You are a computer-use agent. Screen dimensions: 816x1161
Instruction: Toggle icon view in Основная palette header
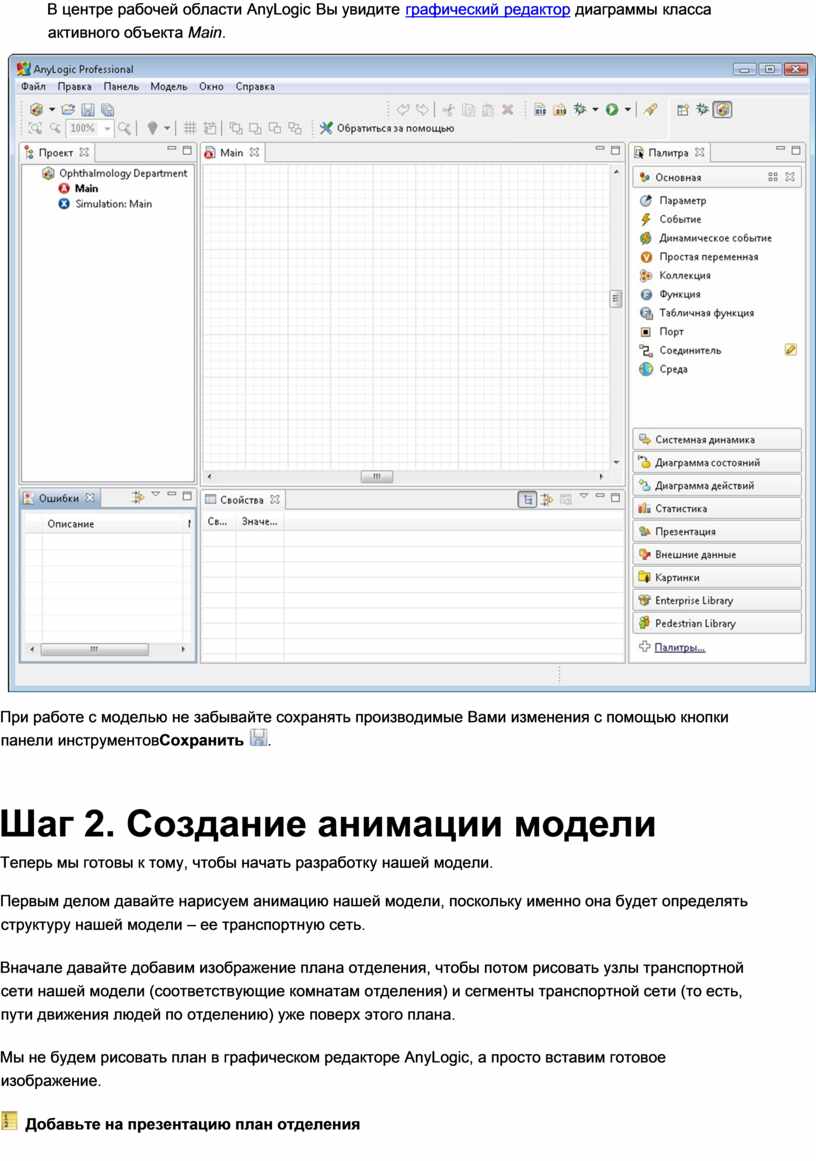pos(772,177)
